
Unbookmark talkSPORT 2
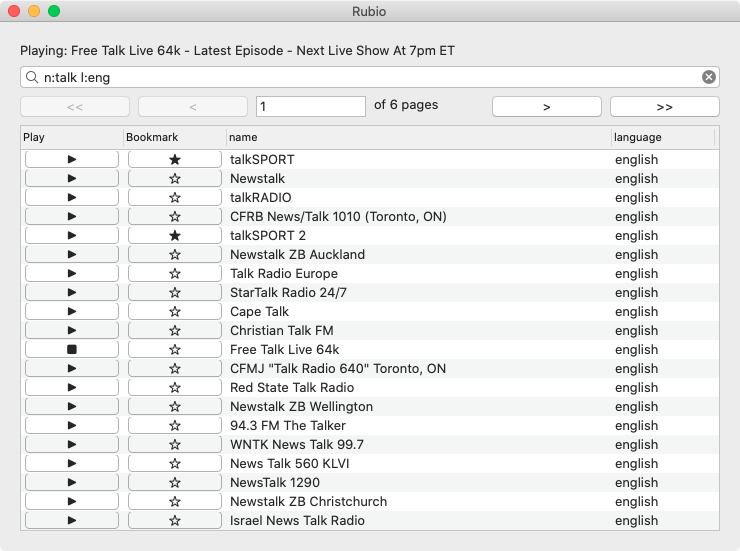click(x=175, y=235)
